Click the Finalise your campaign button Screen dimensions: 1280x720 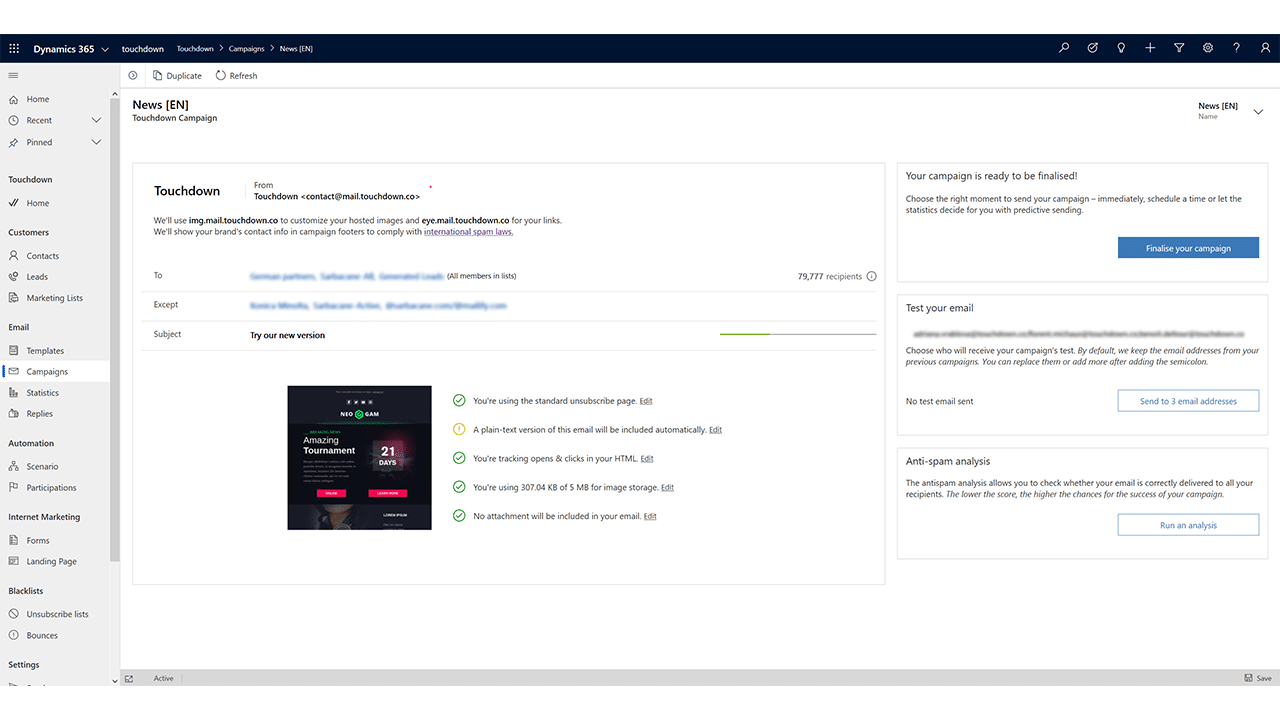[x=1188, y=248]
